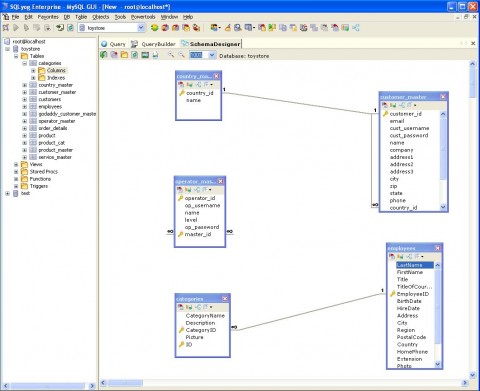Open the zoom percentage dropdown arrow
The image size is (480, 391).
(212, 55)
